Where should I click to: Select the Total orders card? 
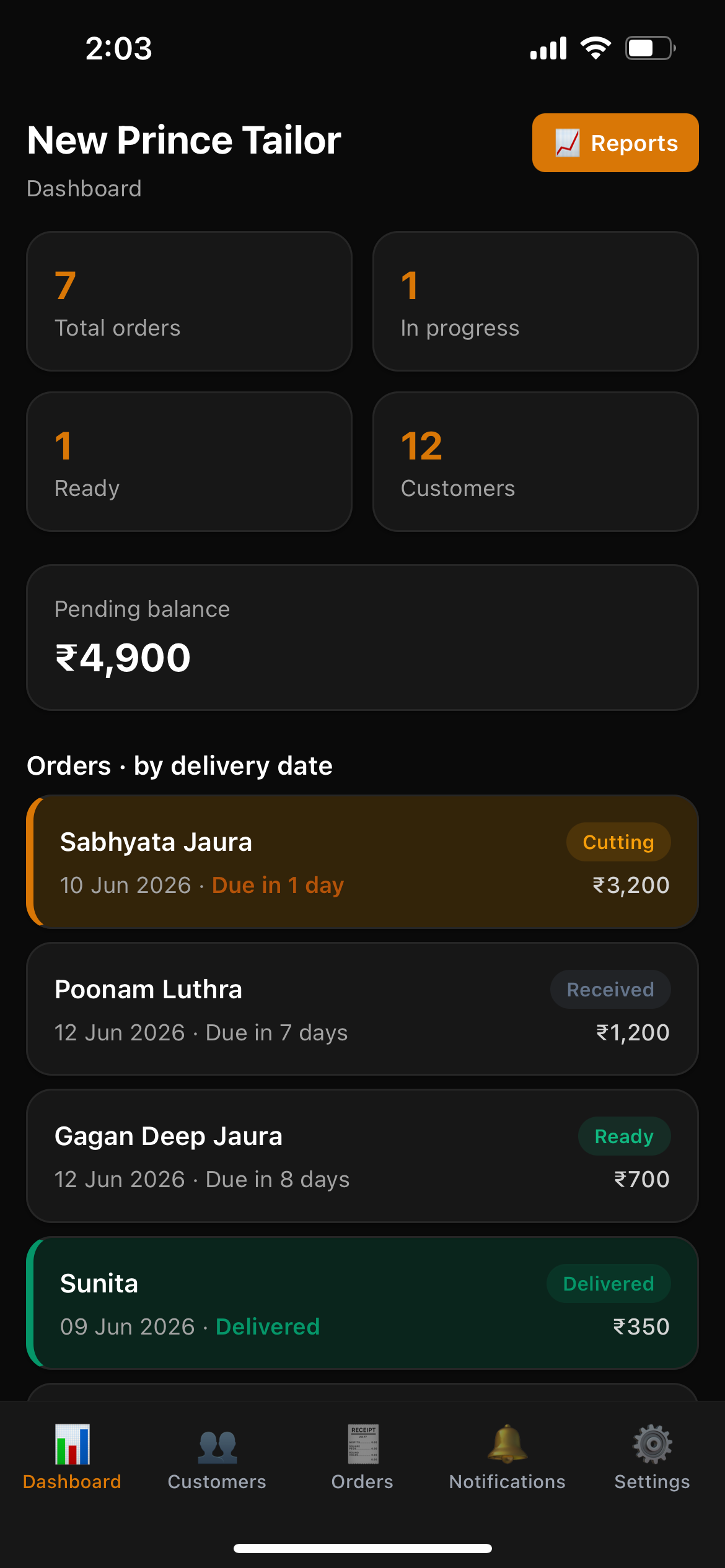tap(189, 302)
